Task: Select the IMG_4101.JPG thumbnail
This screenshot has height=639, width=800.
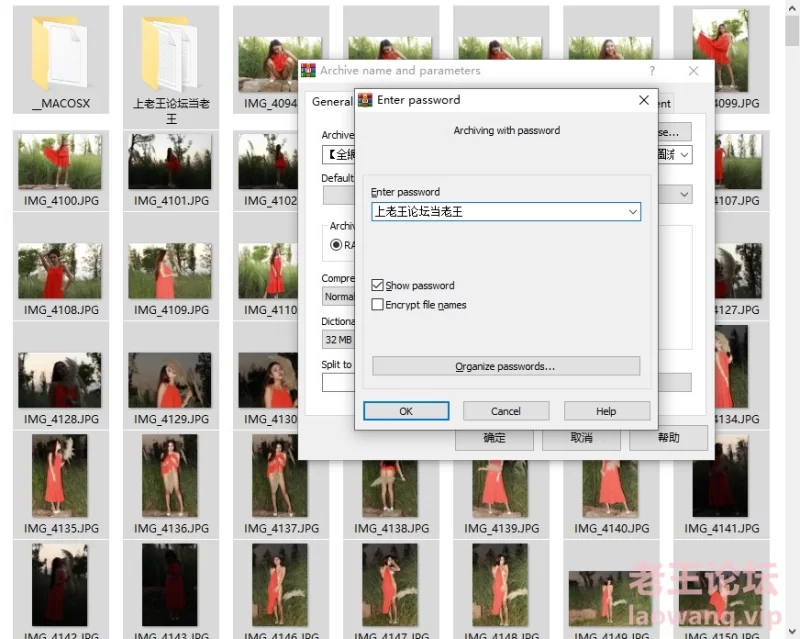Action: pos(170,161)
